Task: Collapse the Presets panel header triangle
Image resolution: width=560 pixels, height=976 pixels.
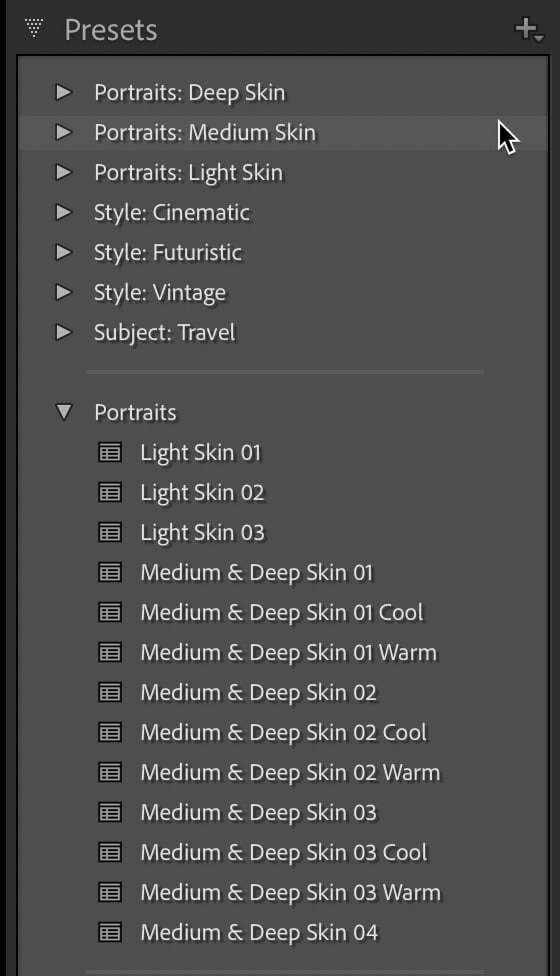Action: [35, 29]
